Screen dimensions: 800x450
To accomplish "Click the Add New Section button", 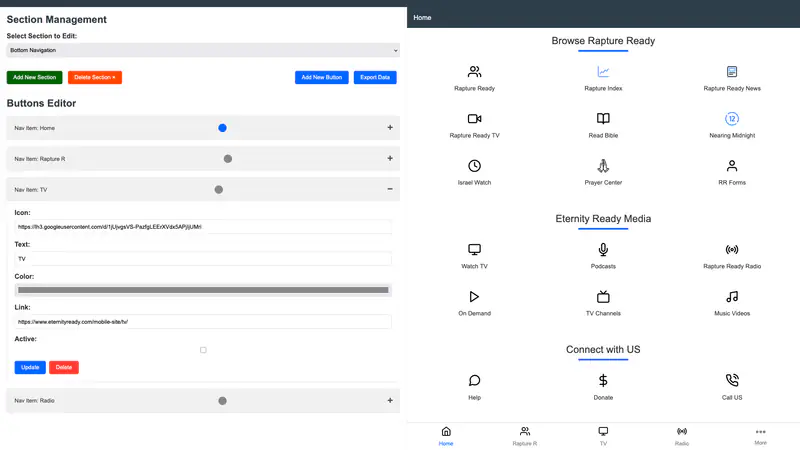I will coord(34,78).
